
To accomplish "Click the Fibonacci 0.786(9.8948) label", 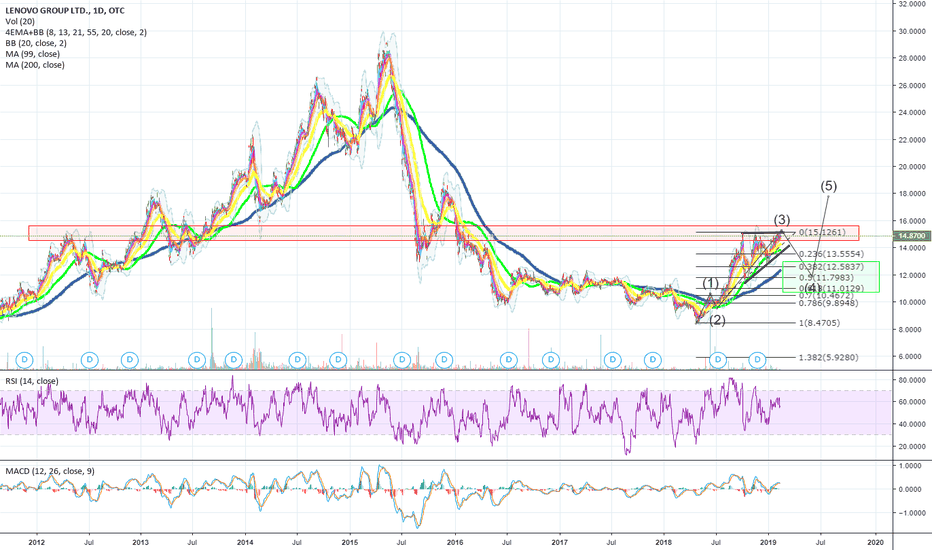I will (x=829, y=303).
